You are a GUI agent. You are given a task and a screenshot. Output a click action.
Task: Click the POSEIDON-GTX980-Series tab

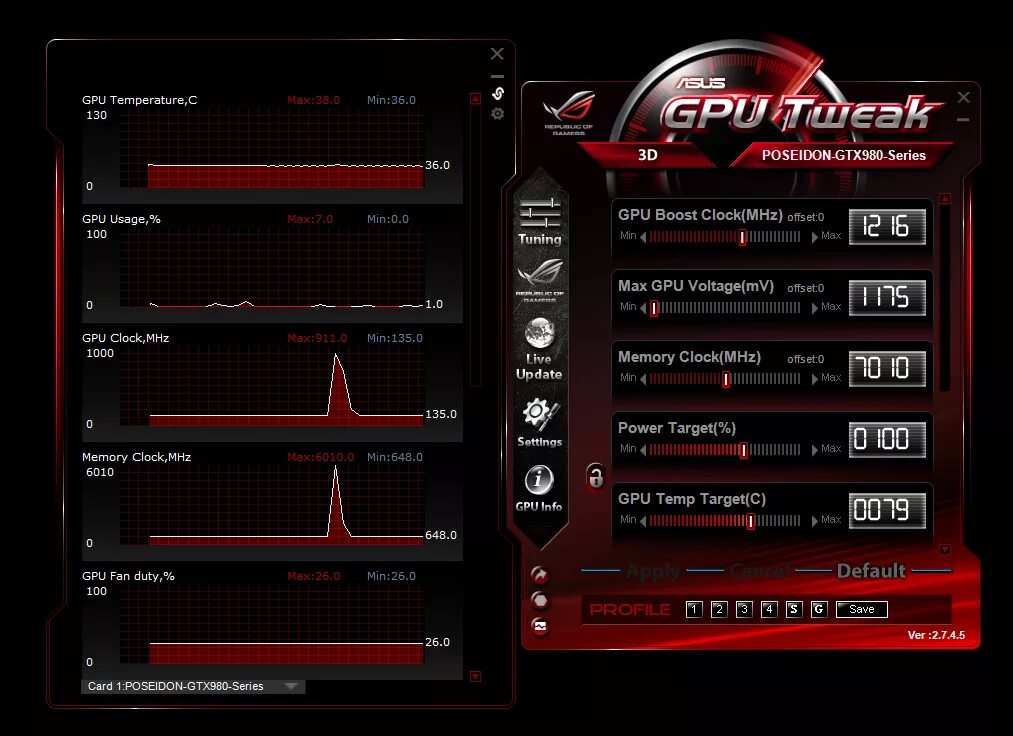tap(843, 155)
